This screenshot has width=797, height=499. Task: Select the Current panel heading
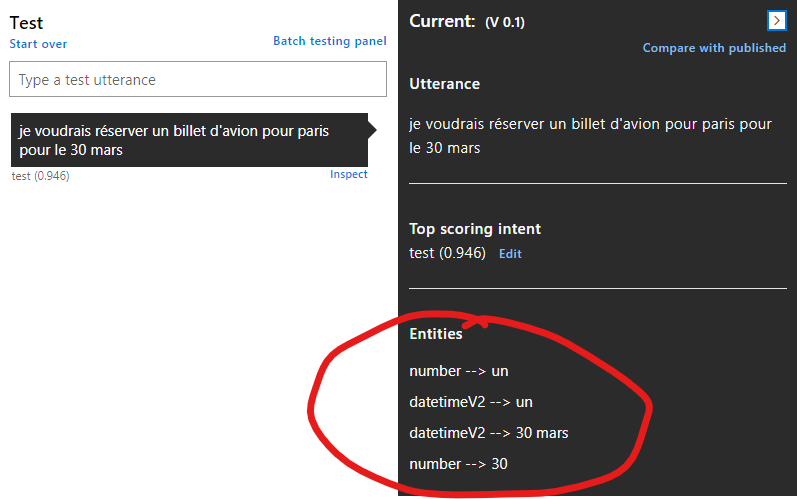click(x=441, y=21)
